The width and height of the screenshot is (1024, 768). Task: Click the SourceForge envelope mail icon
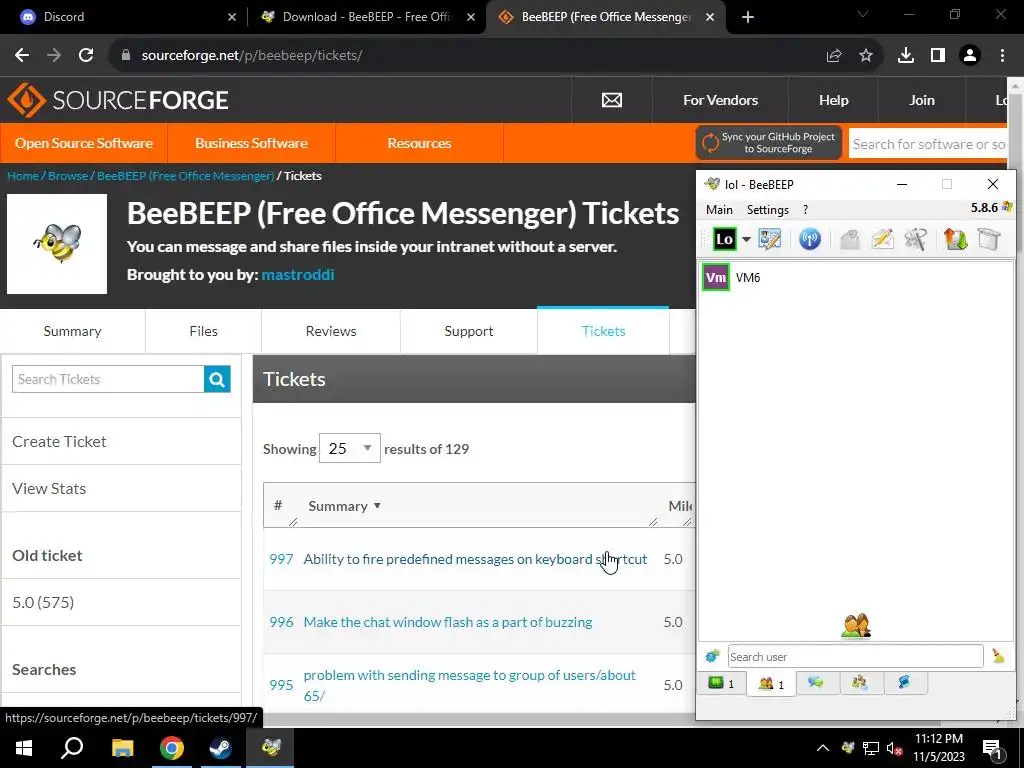(x=611, y=100)
